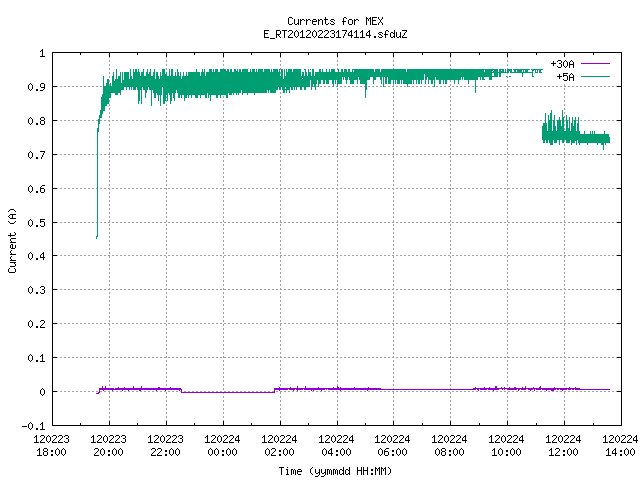Click the y-axis tick label 0.7
The height and width of the screenshot is (480, 640).
pyautogui.click(x=36, y=155)
